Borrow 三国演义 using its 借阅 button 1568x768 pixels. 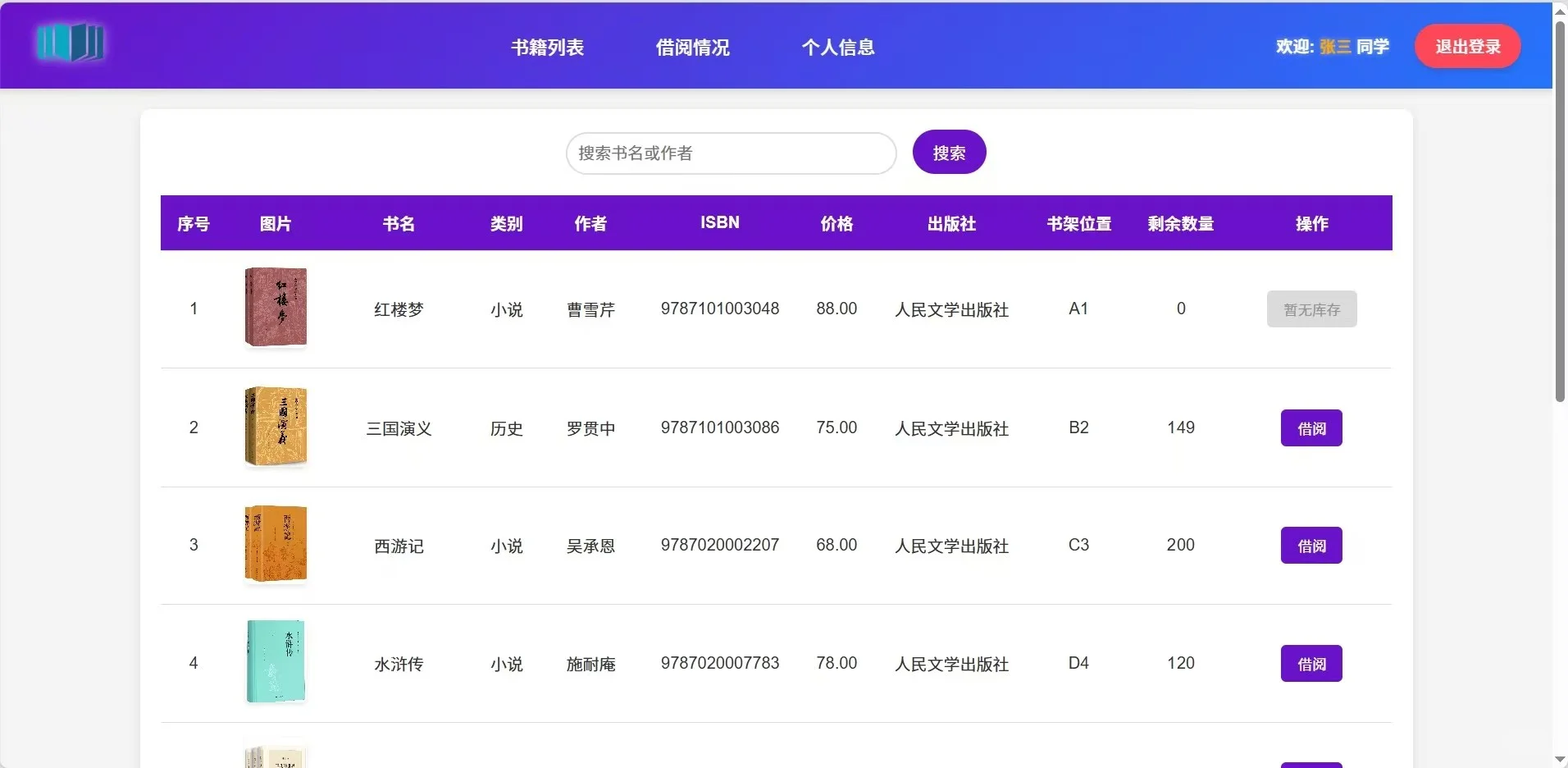click(x=1310, y=427)
